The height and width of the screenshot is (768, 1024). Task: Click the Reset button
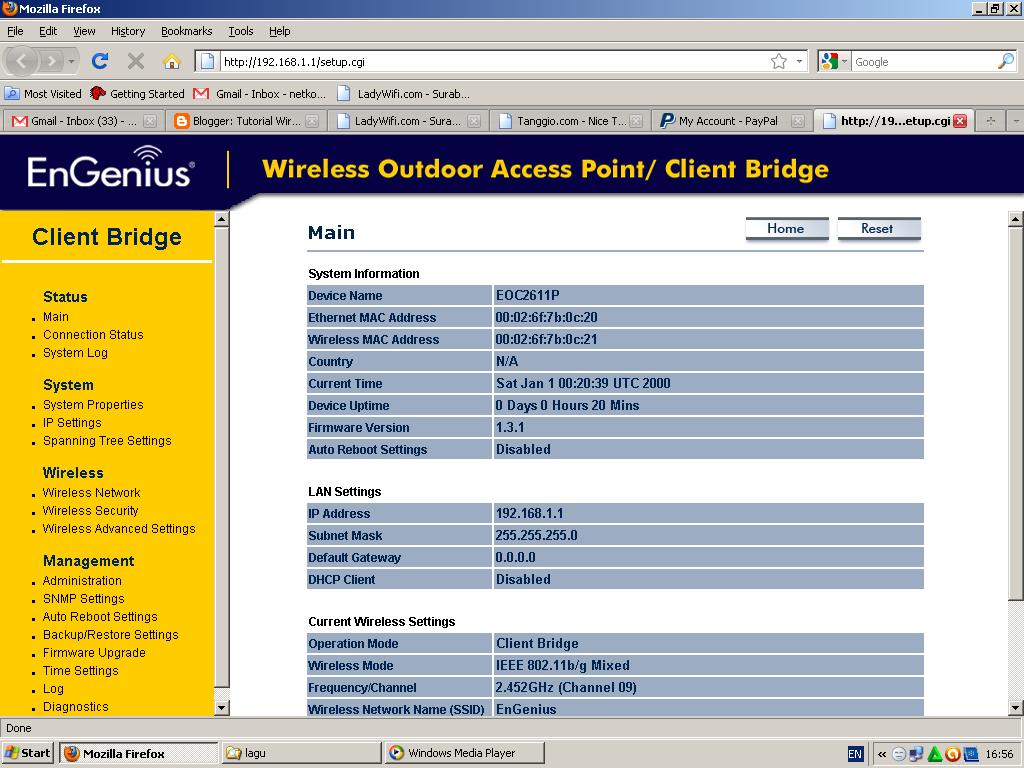[878, 229]
